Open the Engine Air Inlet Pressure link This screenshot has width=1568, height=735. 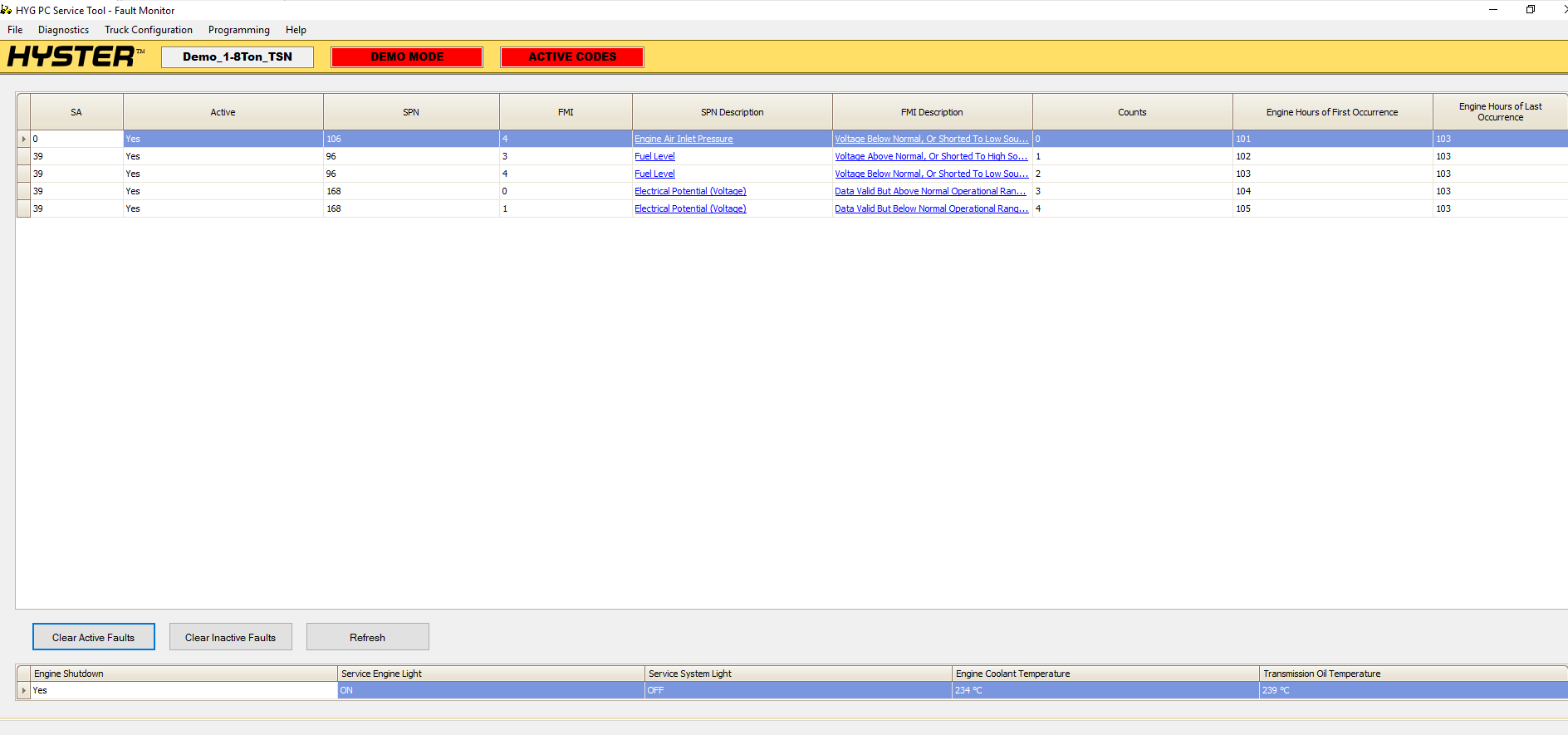pyautogui.click(x=684, y=139)
